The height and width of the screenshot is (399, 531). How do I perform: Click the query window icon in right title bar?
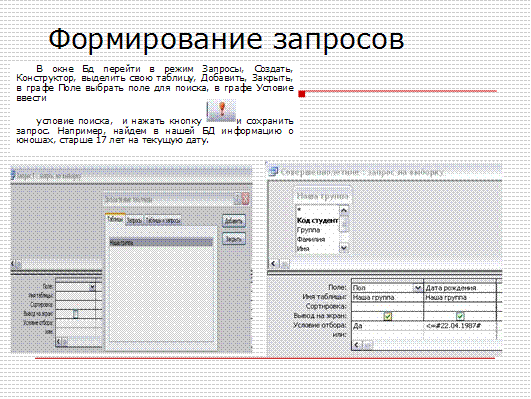coord(273,172)
